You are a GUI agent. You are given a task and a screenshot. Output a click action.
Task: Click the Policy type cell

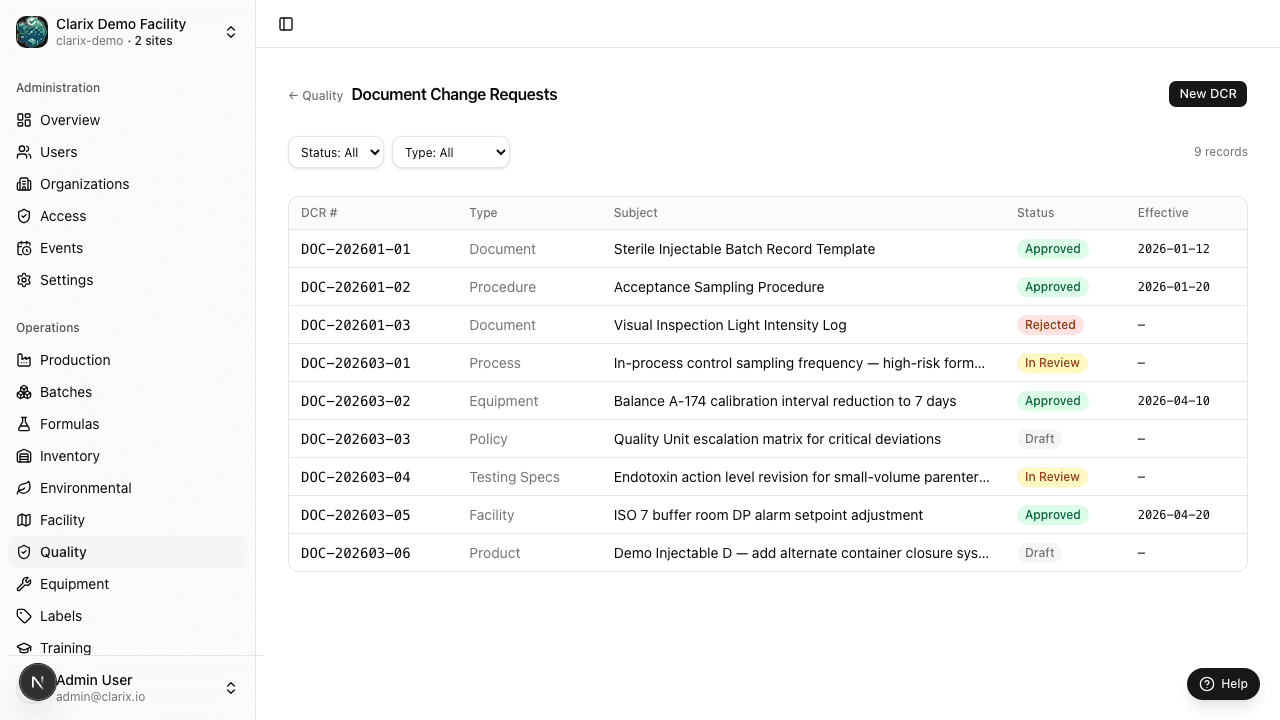[x=488, y=439]
